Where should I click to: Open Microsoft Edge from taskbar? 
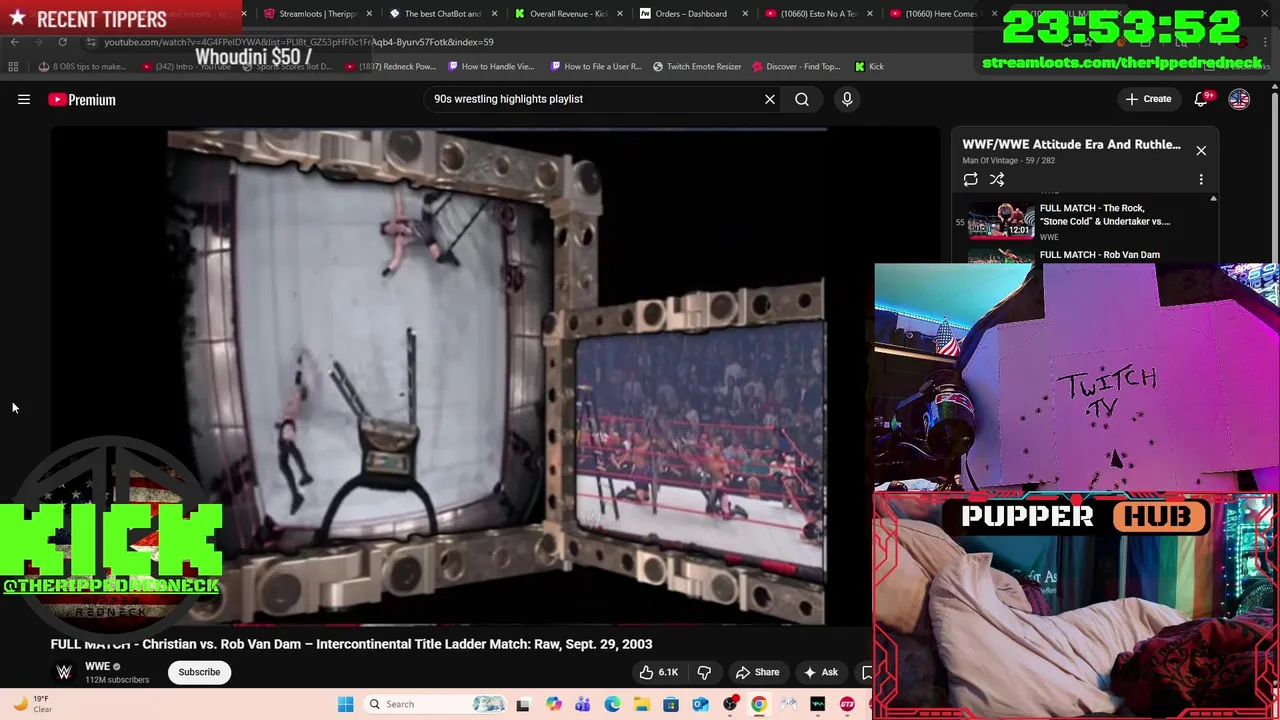[612, 704]
